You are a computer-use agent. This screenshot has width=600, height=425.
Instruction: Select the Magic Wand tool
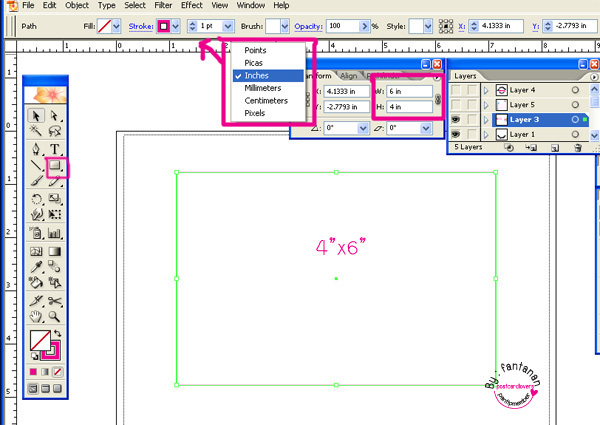point(36,131)
